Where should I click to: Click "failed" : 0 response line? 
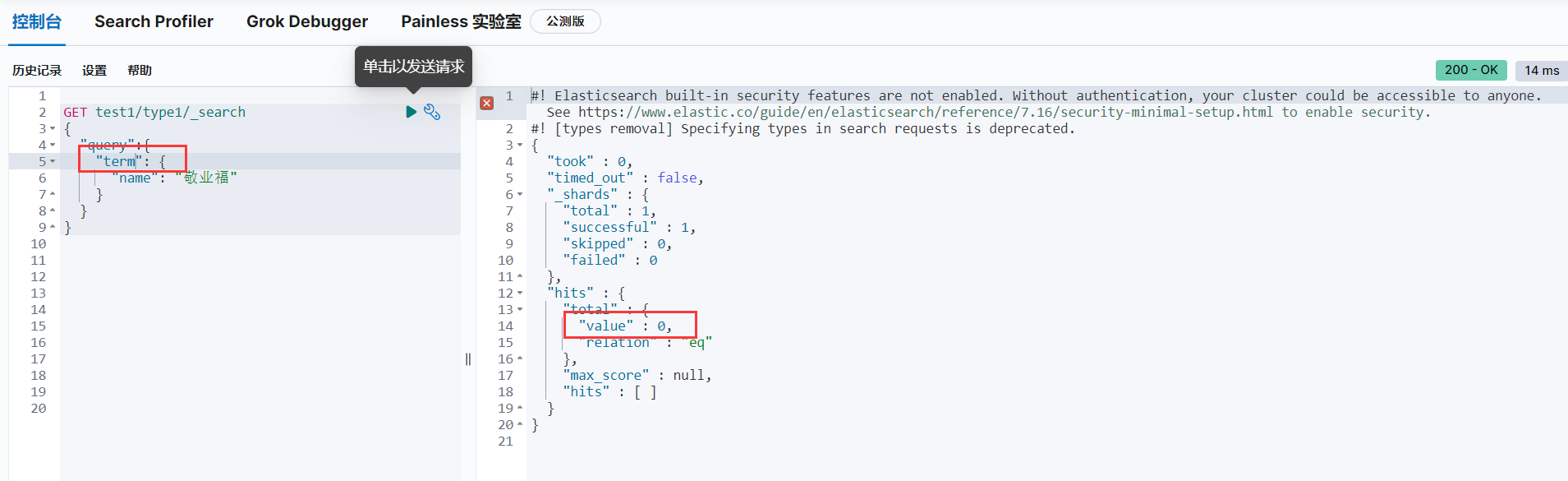click(x=610, y=260)
